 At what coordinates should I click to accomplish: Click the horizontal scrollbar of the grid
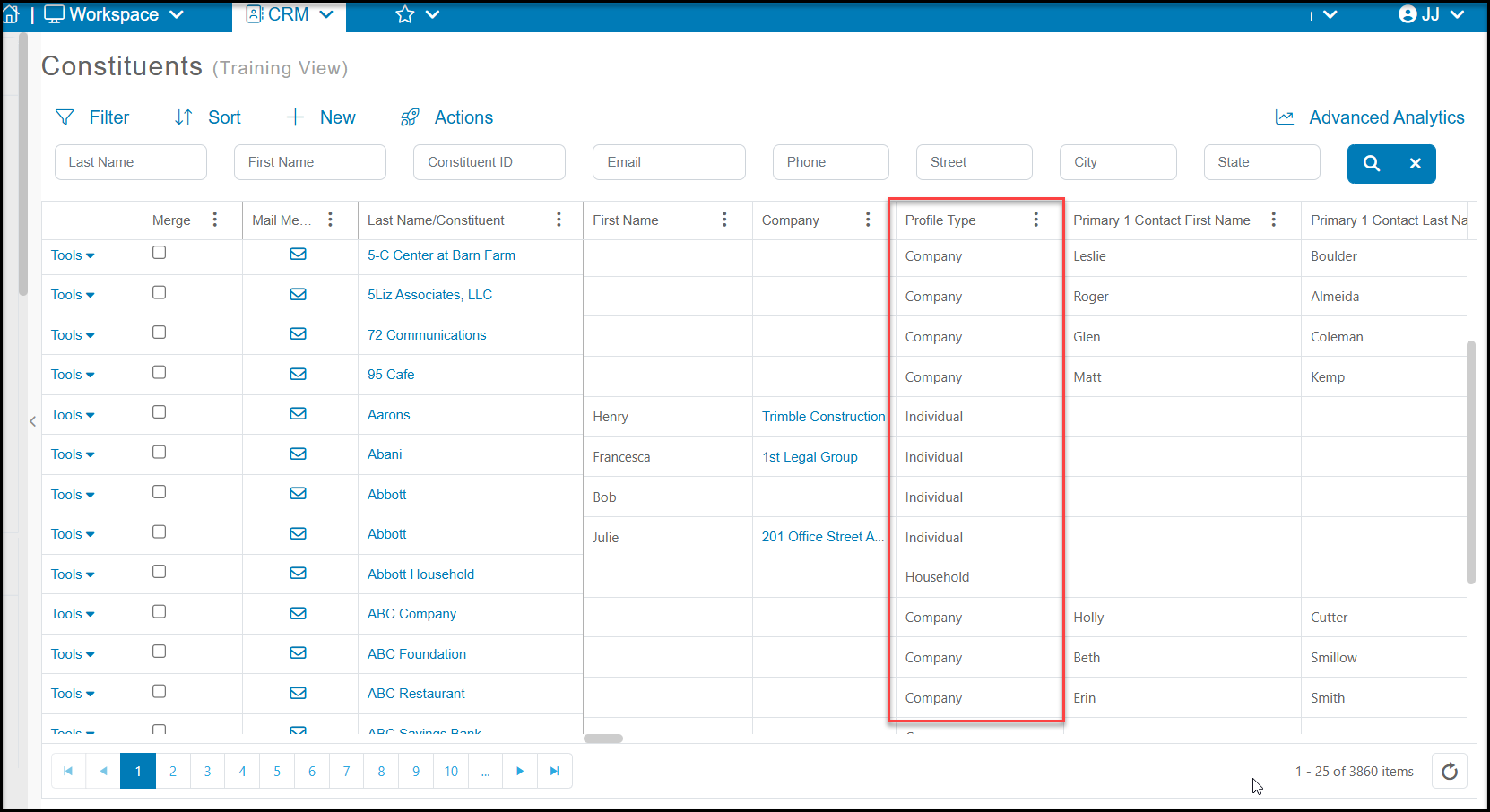(x=603, y=739)
